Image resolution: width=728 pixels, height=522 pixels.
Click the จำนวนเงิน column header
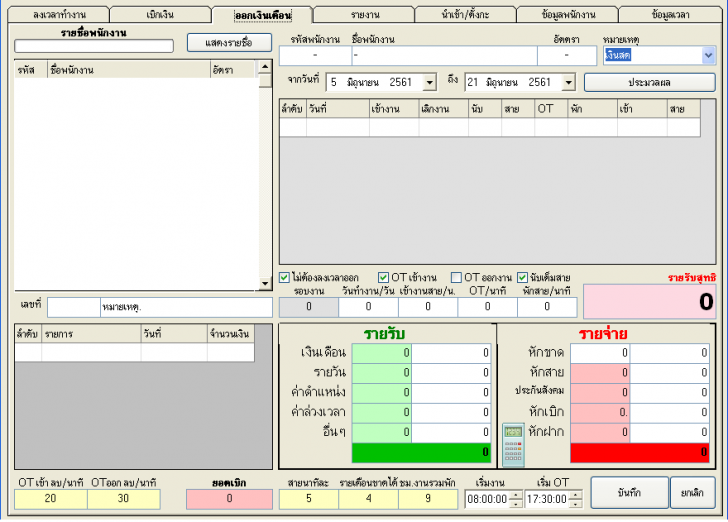pyautogui.click(x=230, y=334)
